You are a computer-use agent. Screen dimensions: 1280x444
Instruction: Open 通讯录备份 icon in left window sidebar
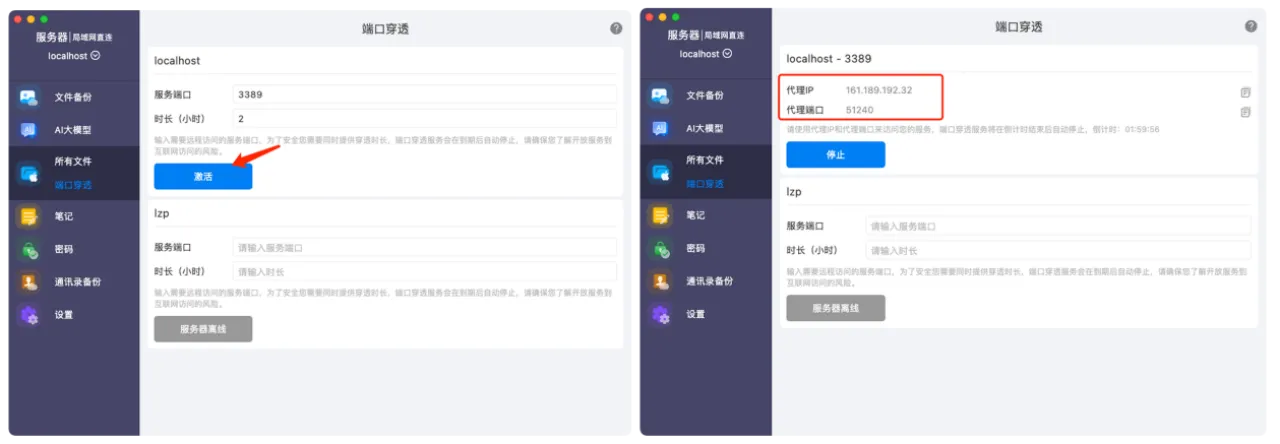point(28,282)
